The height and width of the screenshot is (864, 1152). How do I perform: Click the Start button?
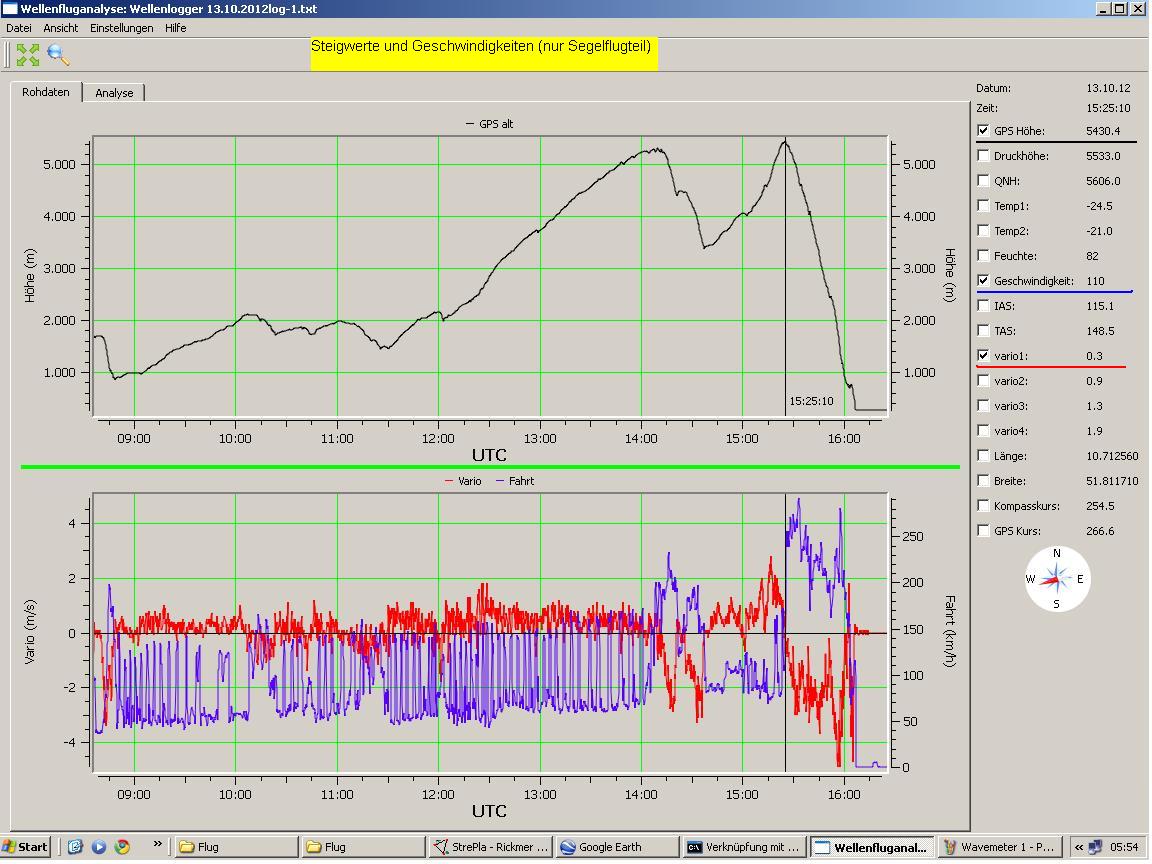pyautogui.click(x=26, y=847)
